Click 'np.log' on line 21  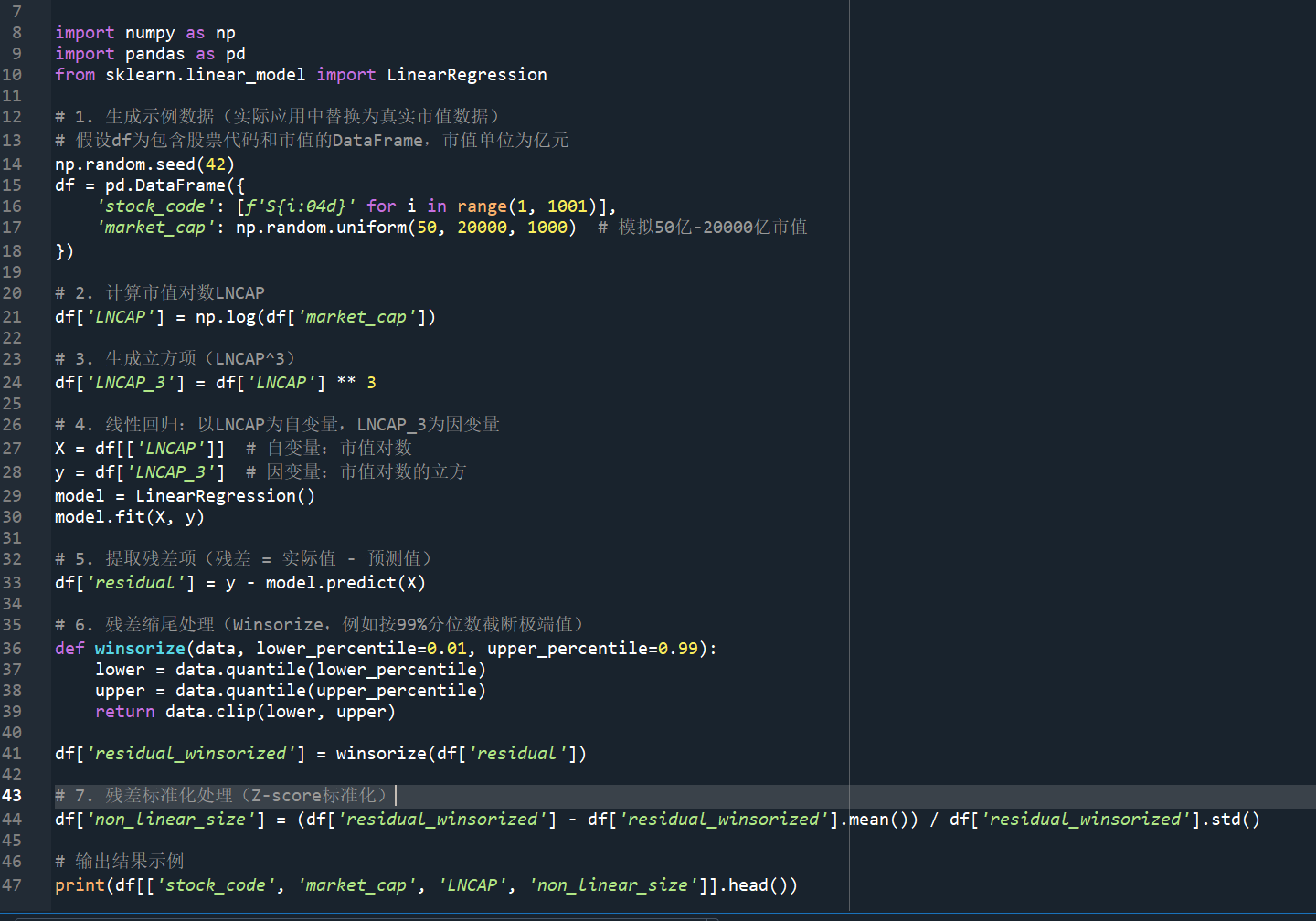pos(226,317)
